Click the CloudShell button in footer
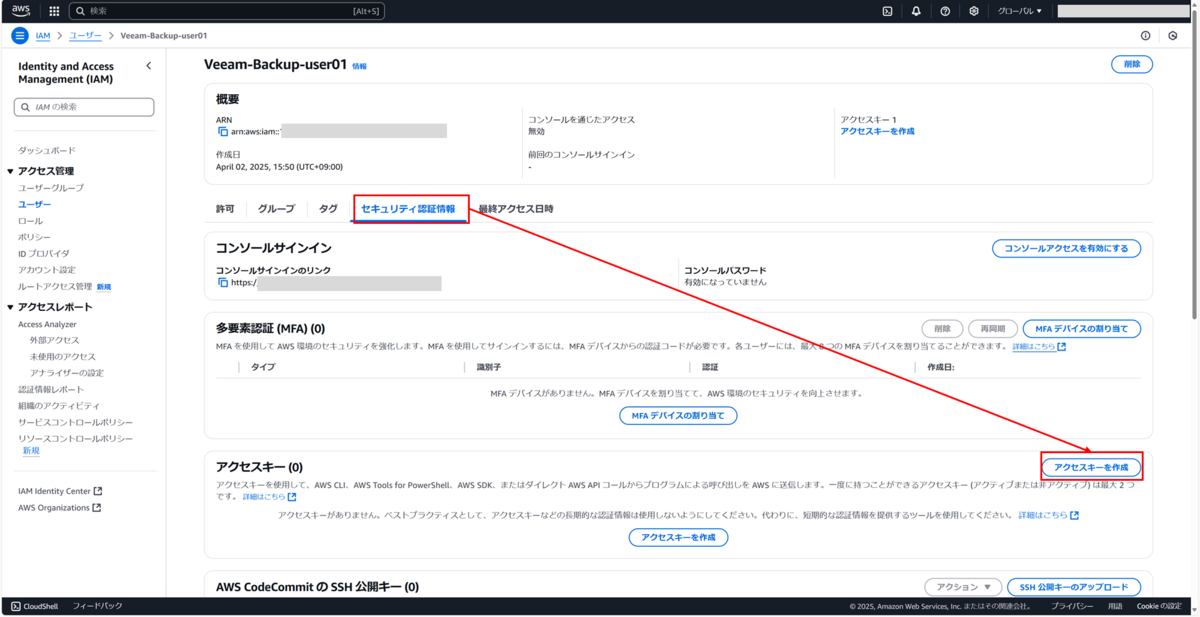This screenshot has width=1200, height=617. (x=35, y=606)
